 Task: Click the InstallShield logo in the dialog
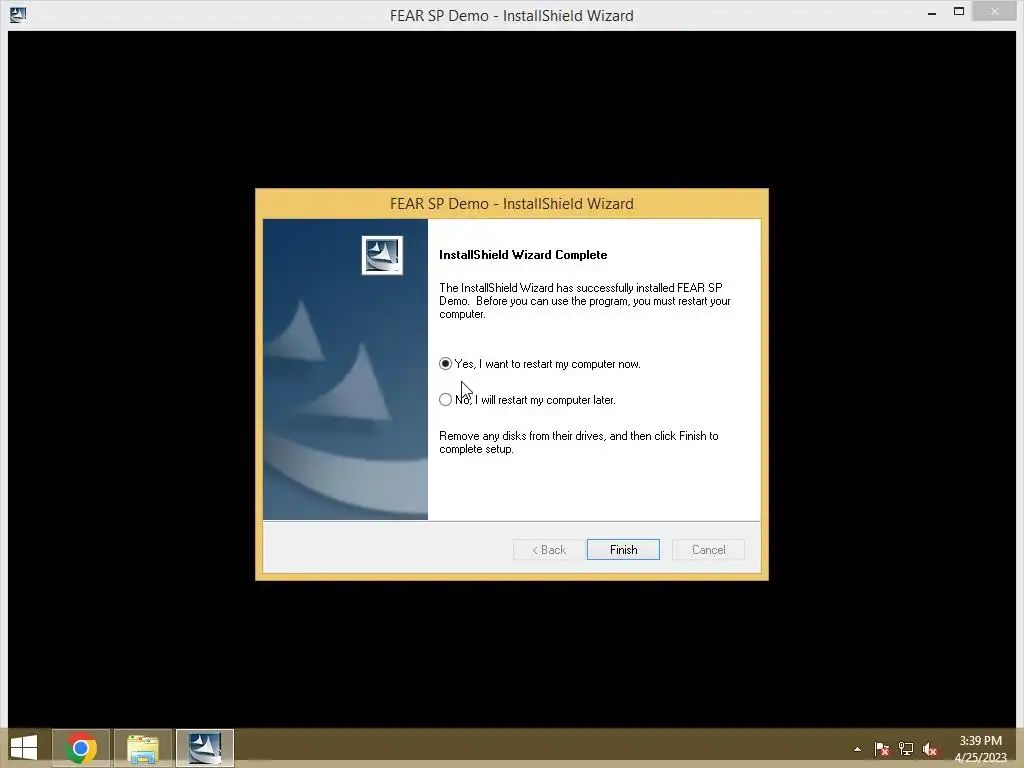[382, 255]
